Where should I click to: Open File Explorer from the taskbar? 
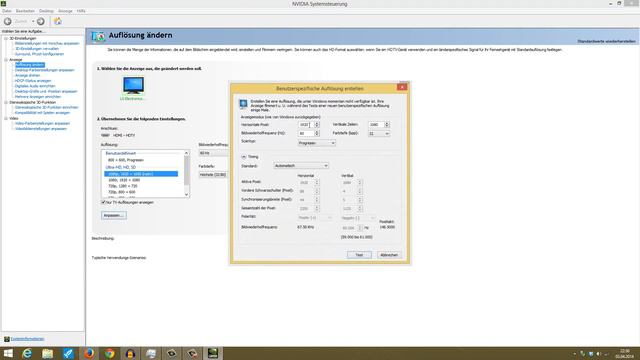tap(48, 353)
